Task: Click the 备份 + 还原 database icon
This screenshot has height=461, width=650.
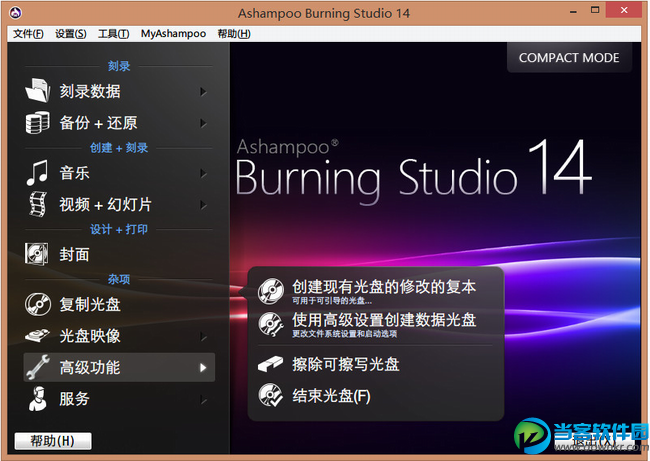Action: point(38,122)
